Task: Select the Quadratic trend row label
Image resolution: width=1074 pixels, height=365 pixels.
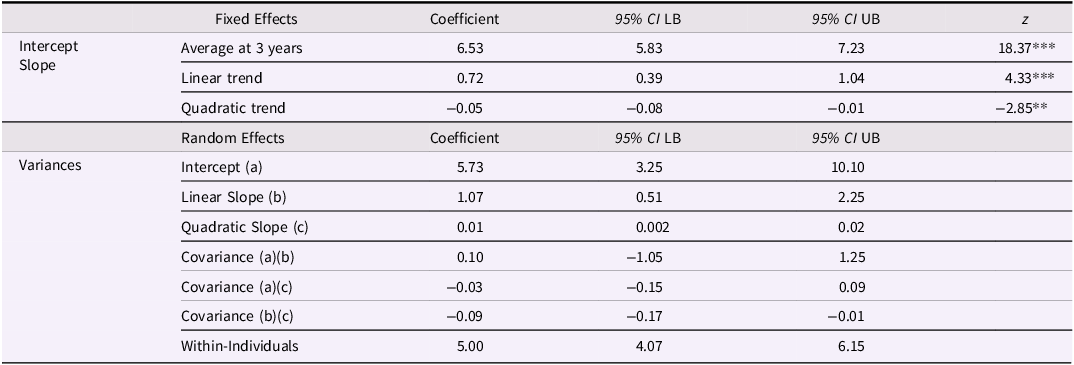Action: tap(233, 108)
